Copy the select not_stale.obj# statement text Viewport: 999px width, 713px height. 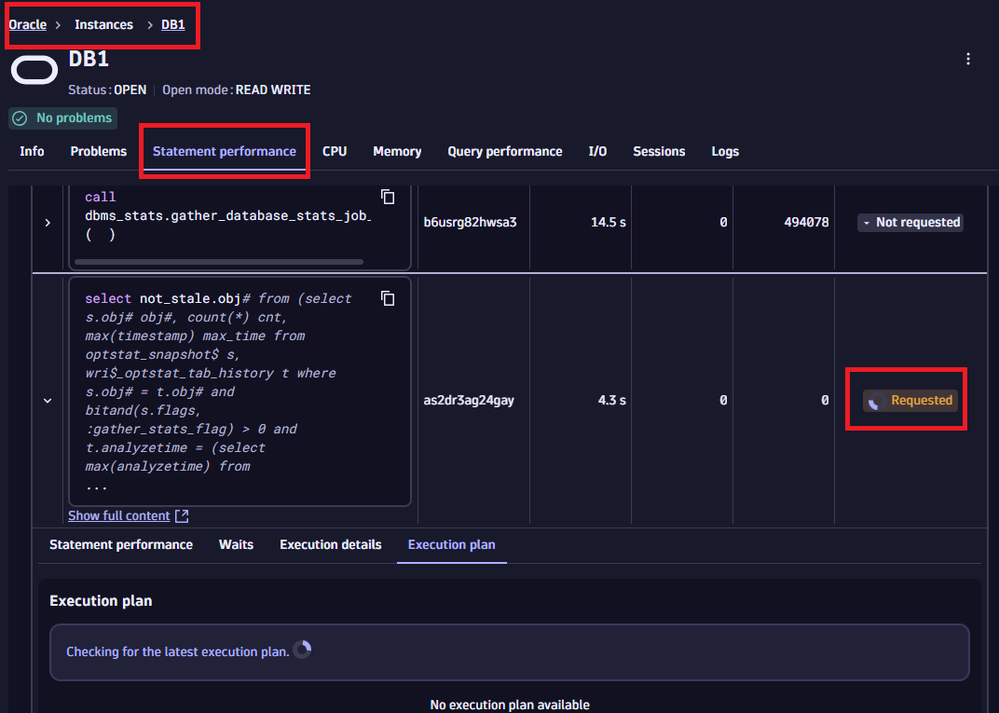[x=388, y=299]
